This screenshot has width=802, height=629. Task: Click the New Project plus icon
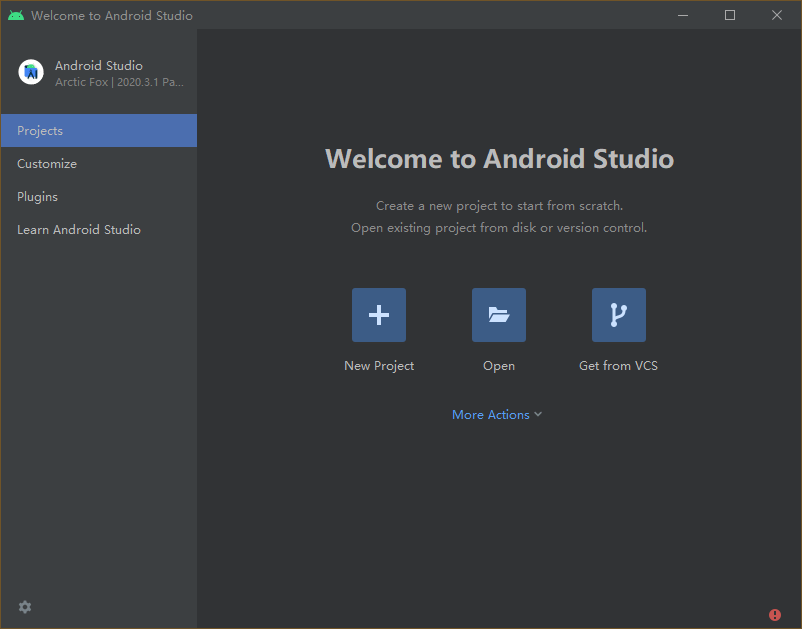point(379,314)
